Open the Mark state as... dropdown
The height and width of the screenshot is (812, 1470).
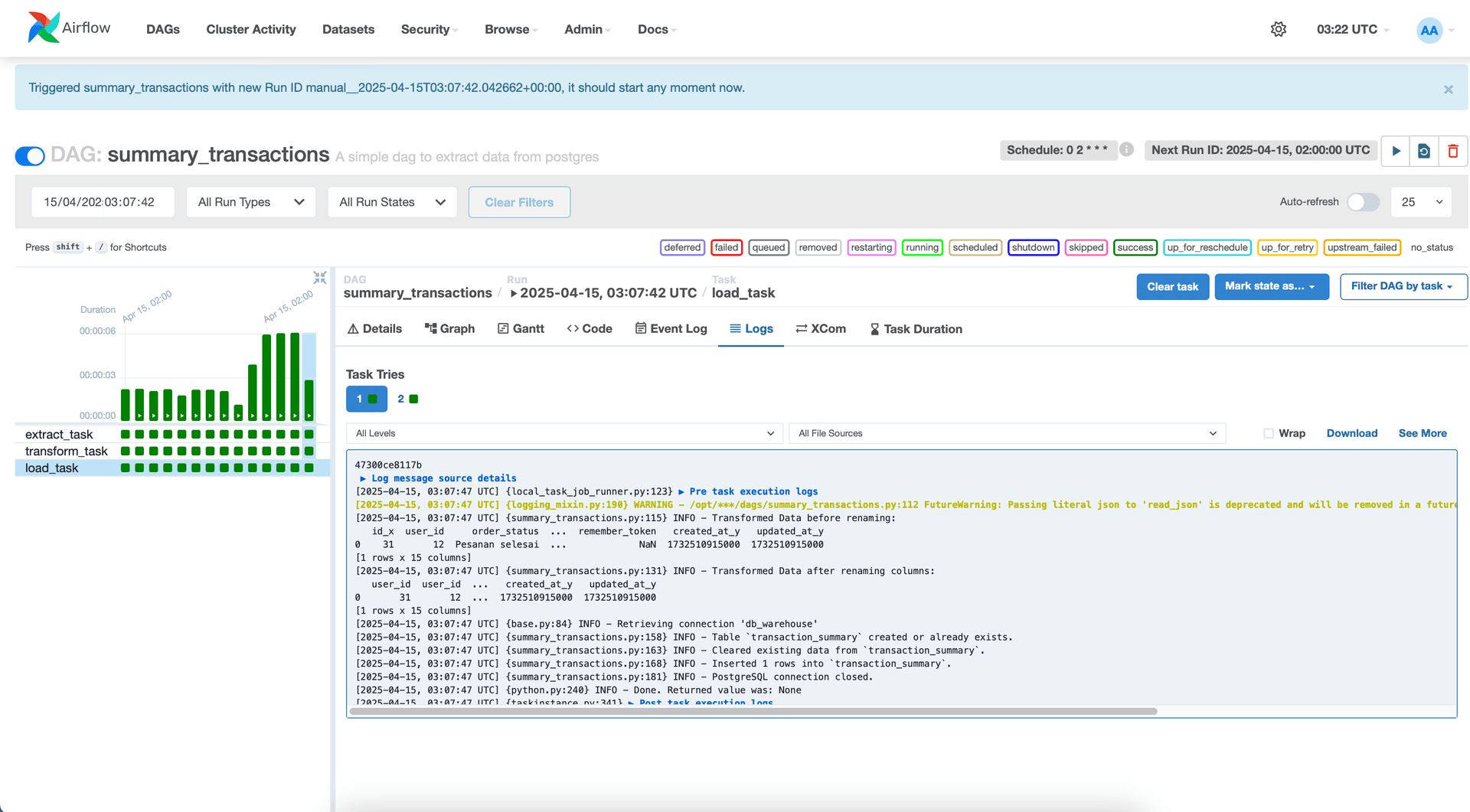point(1271,286)
